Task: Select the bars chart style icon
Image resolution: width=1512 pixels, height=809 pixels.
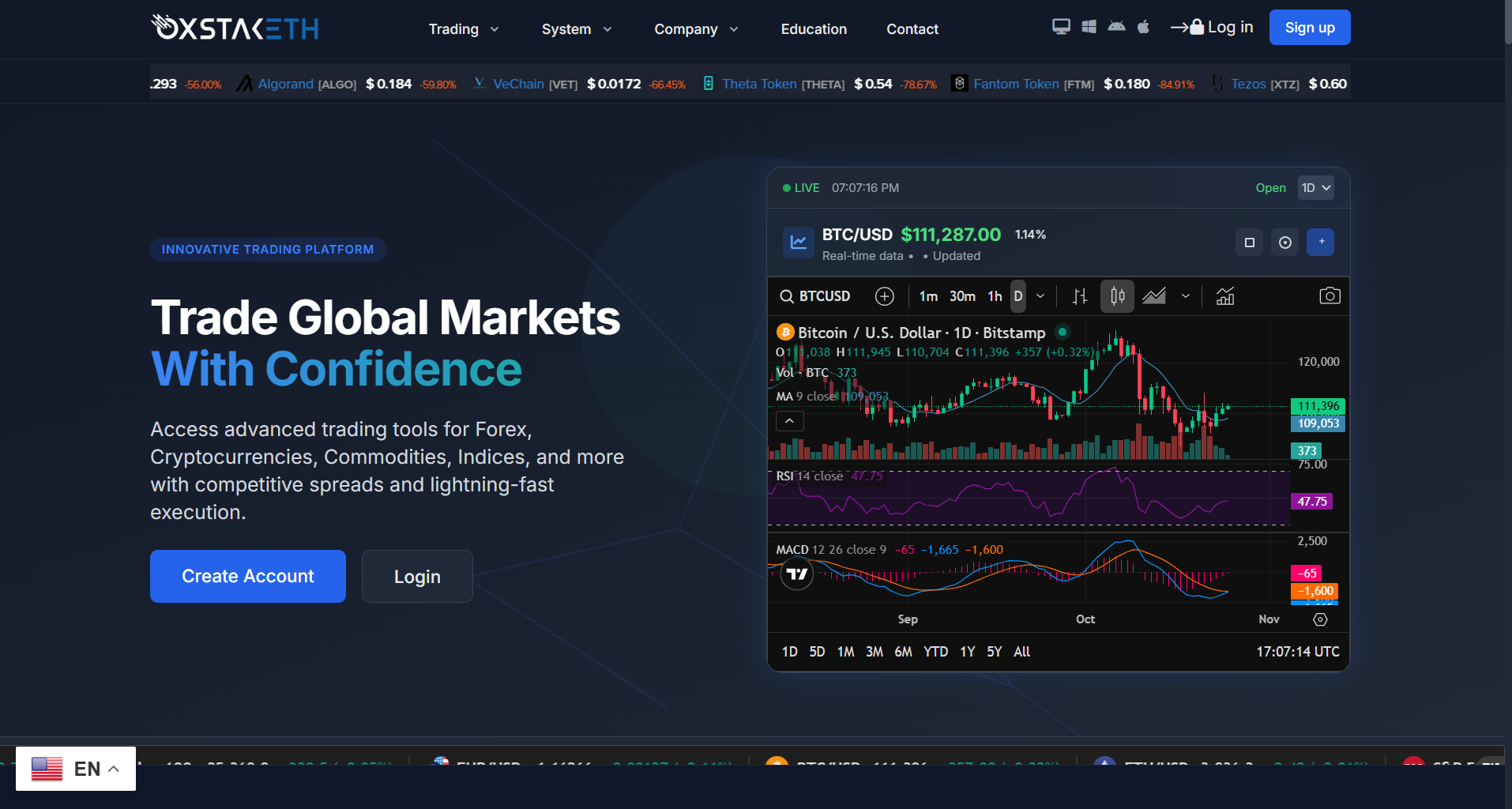Action: [1080, 296]
